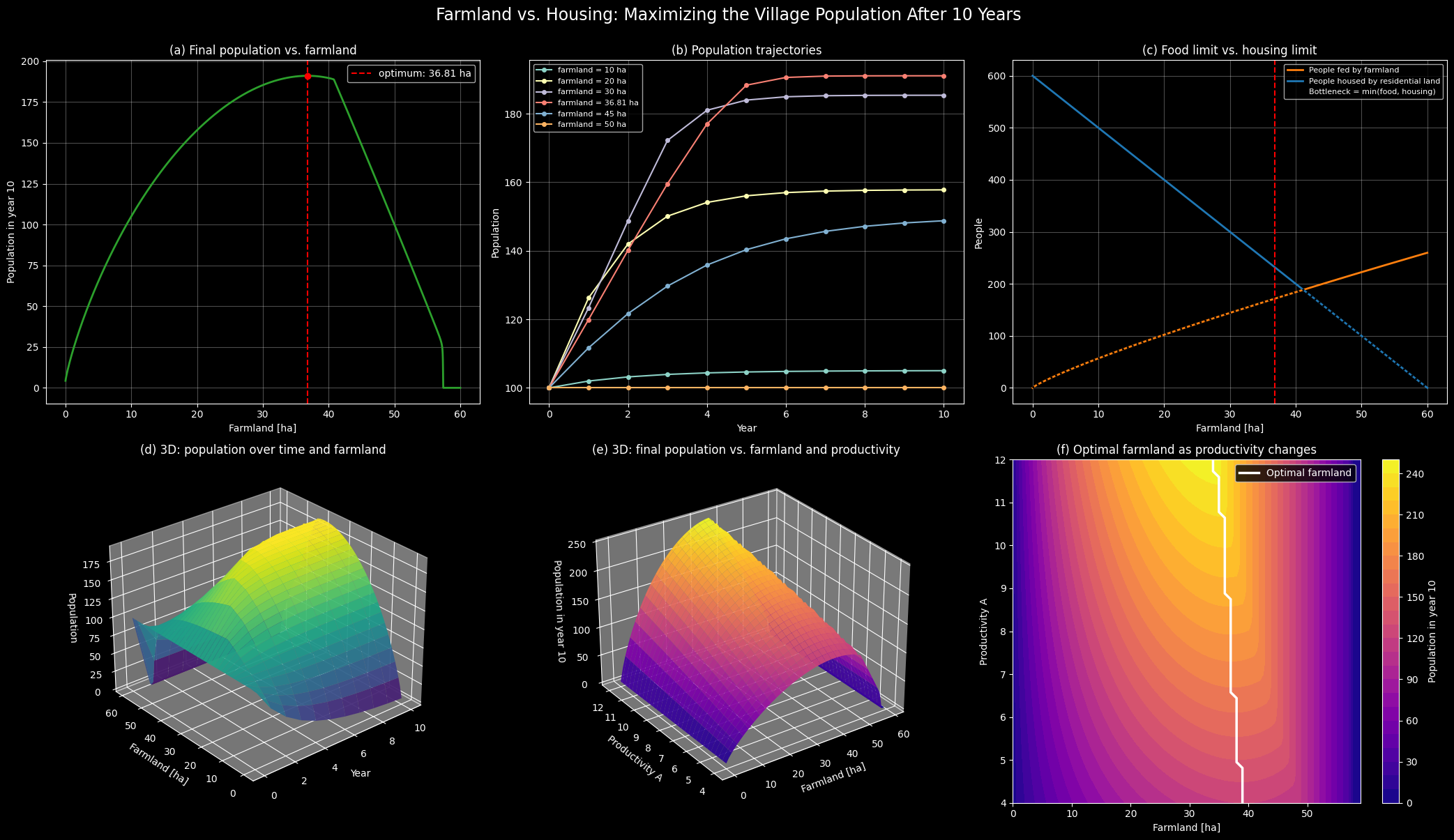Click the 'Population in year 10' axis label in plot (e)
1454x840 pixels.
tap(559, 611)
